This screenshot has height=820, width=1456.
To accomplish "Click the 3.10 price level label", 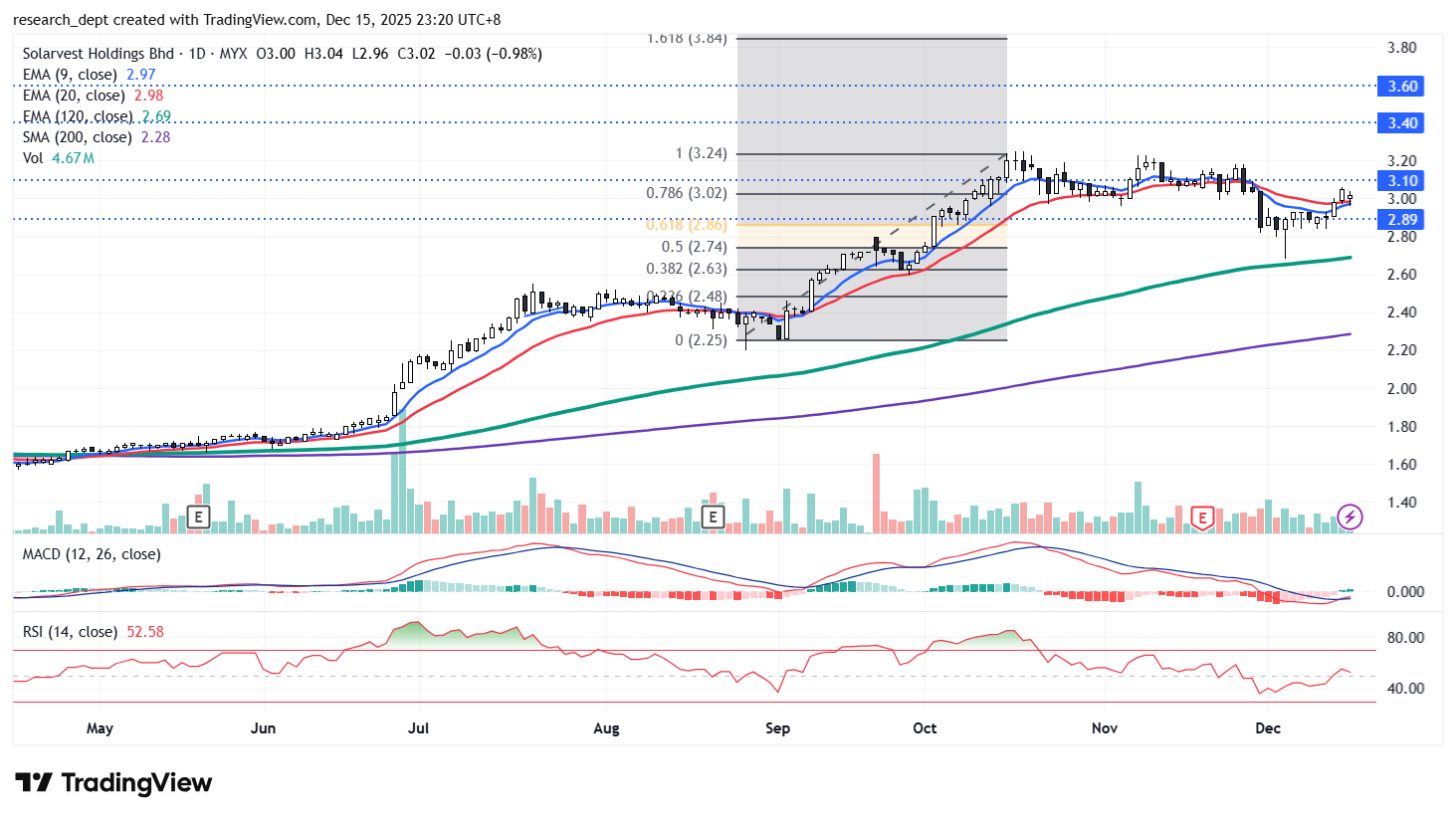I will [x=1402, y=181].
